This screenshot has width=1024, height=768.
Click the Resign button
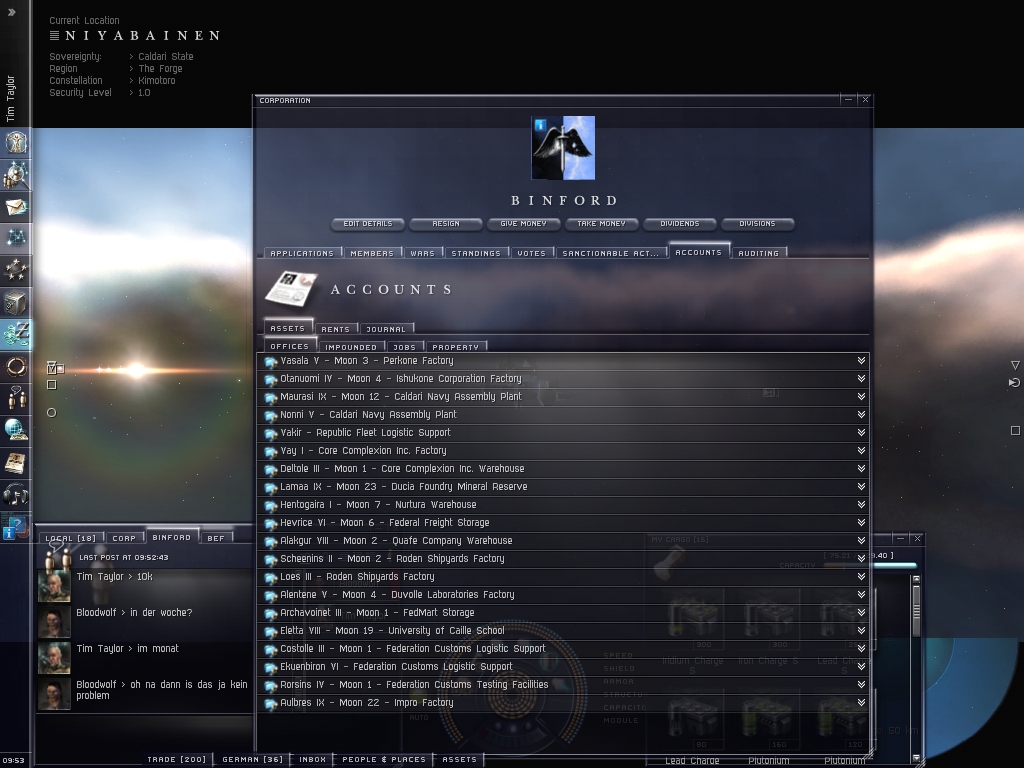pyautogui.click(x=446, y=224)
